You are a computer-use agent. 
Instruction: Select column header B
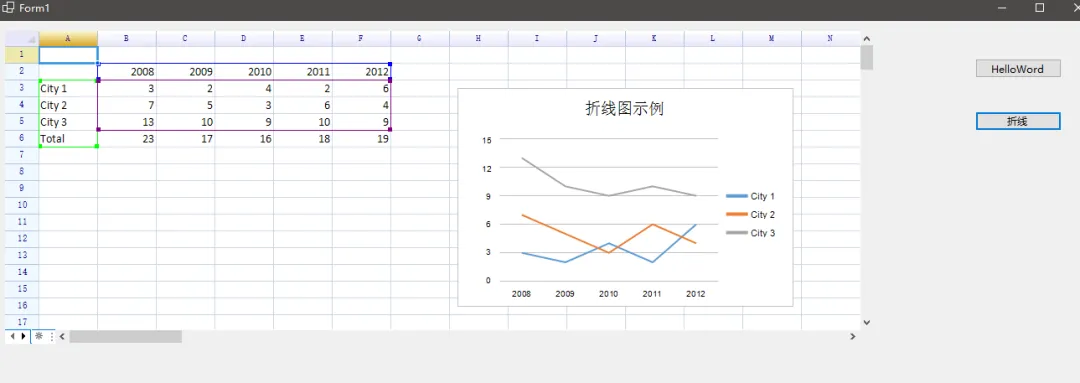[x=127, y=39]
